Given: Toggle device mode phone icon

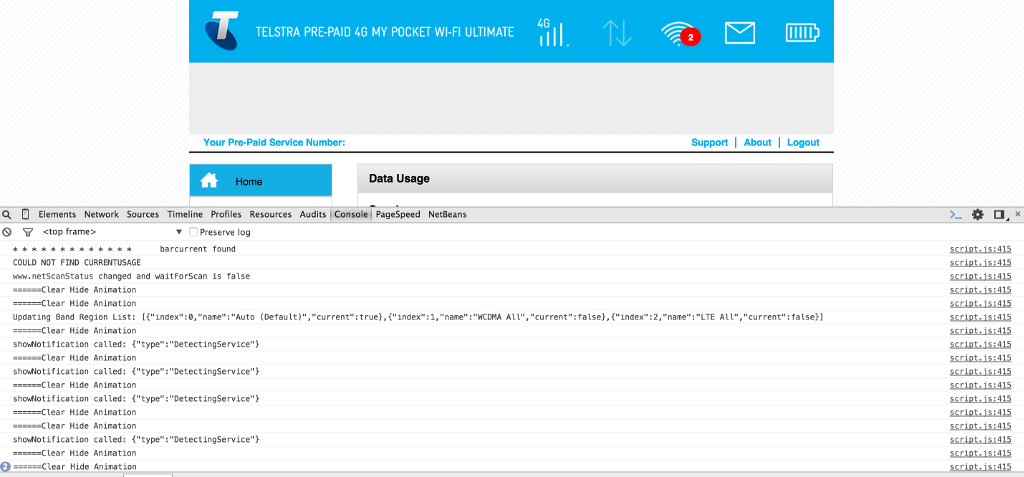Looking at the screenshot, I should pos(25,214).
